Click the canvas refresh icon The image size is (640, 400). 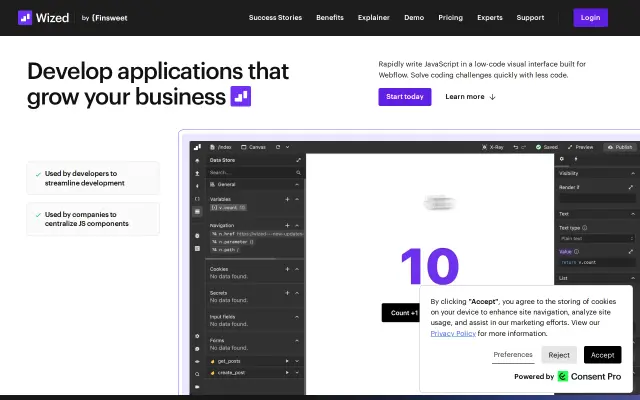278,147
